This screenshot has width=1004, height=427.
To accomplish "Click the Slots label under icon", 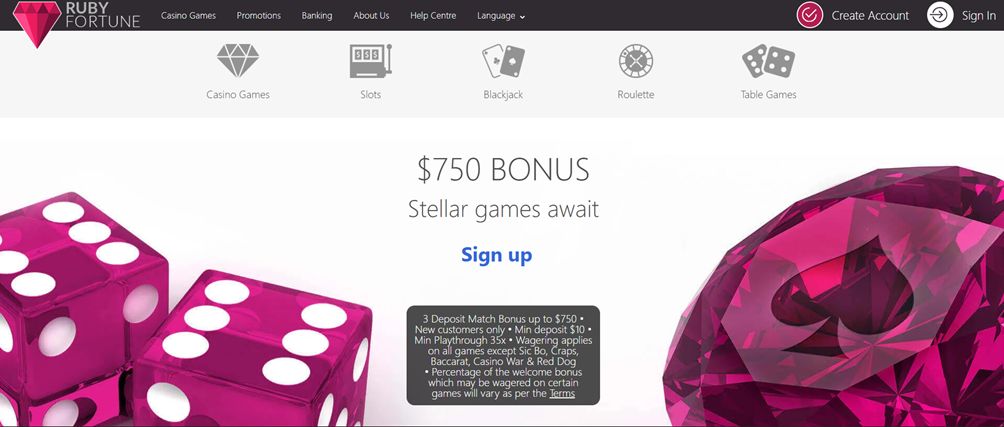I will tap(370, 94).
